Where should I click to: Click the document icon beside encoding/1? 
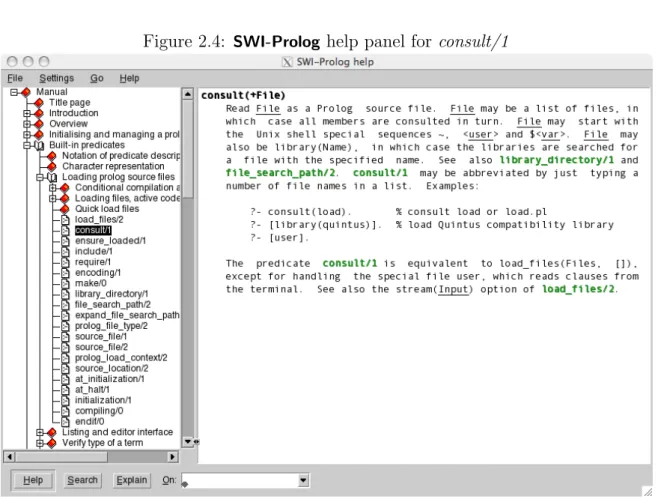click(x=65, y=273)
